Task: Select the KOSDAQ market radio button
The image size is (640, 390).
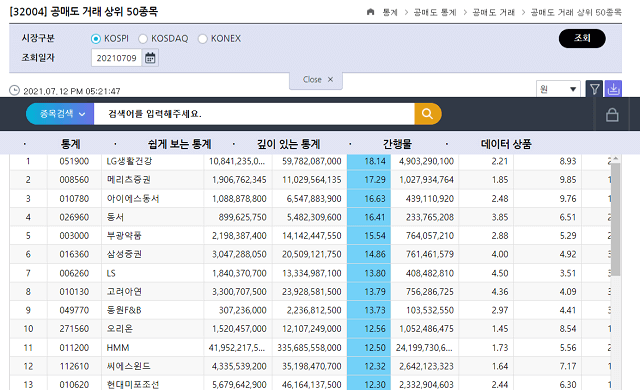Action: click(143, 39)
